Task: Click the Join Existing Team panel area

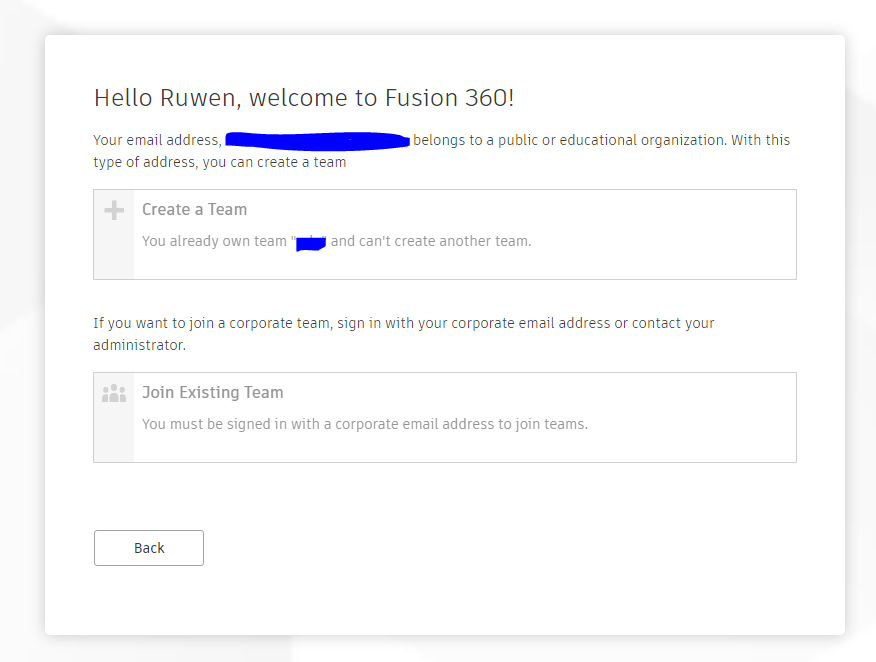Action: (445, 417)
